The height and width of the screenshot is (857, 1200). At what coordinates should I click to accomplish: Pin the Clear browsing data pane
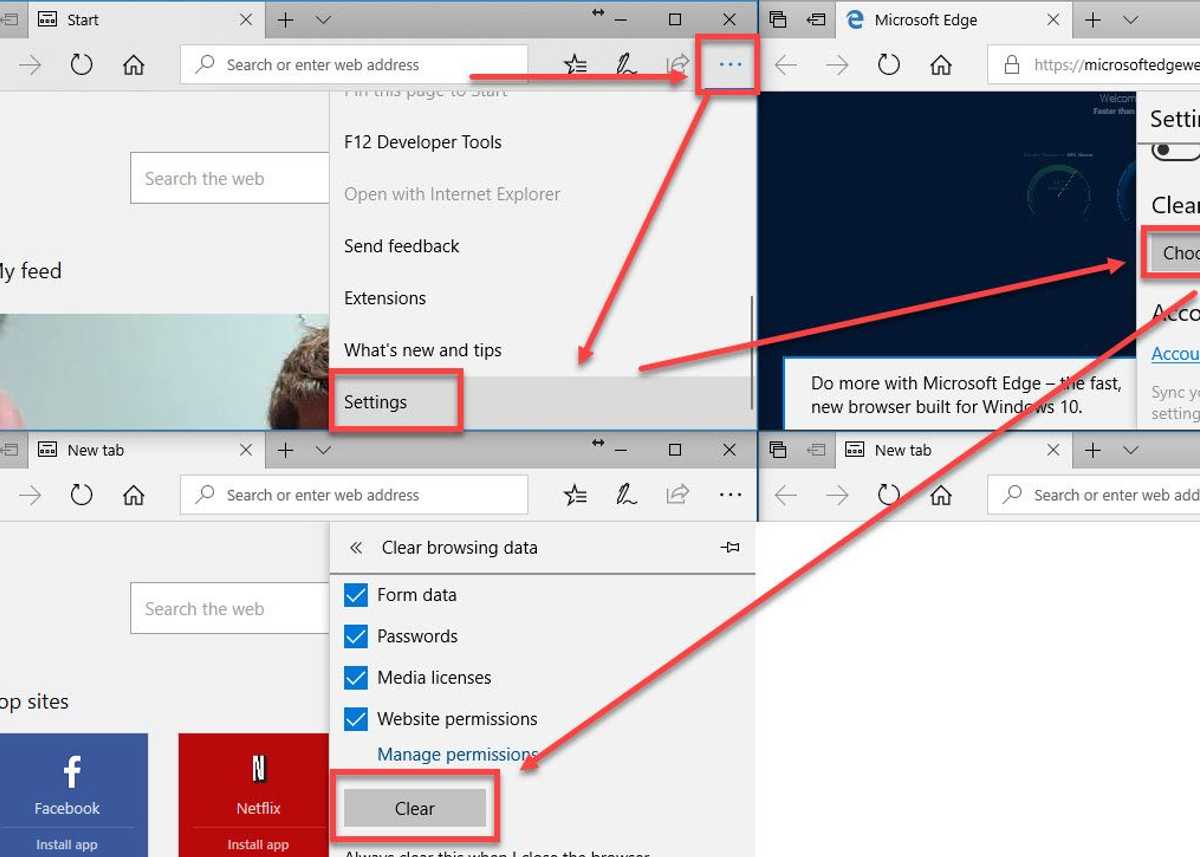(730, 548)
